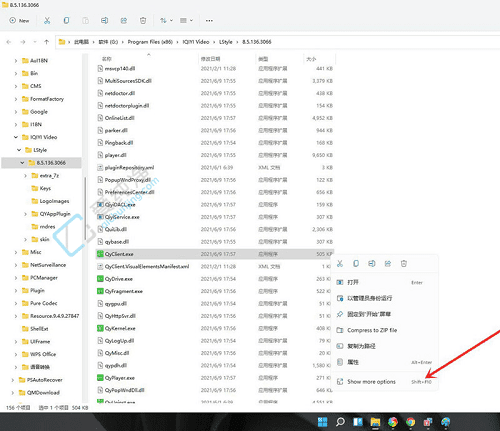Click the Copy icon in top toolbar
This screenshot has width=500, height=431.
pos(66,21)
